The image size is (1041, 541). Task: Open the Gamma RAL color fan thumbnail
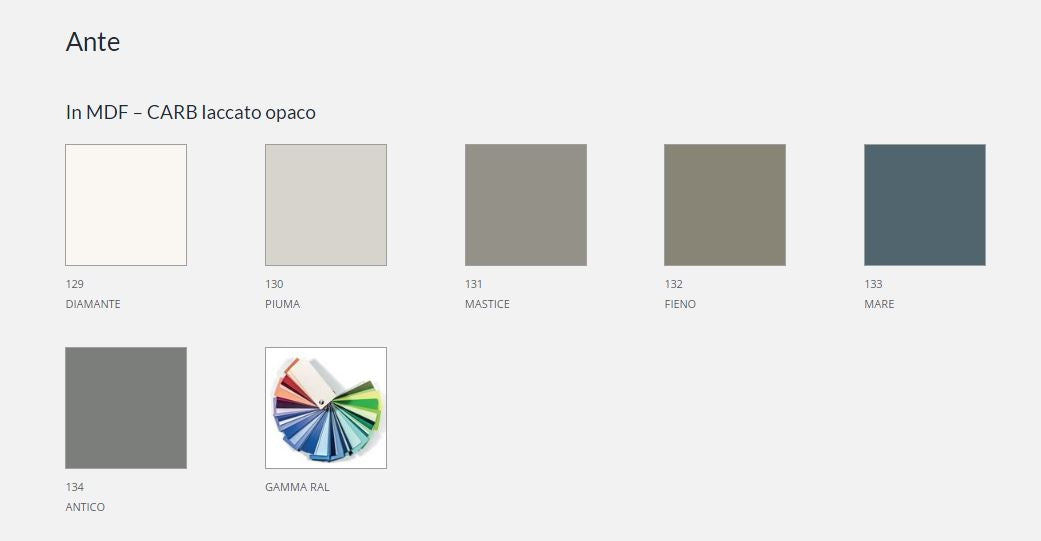(326, 408)
